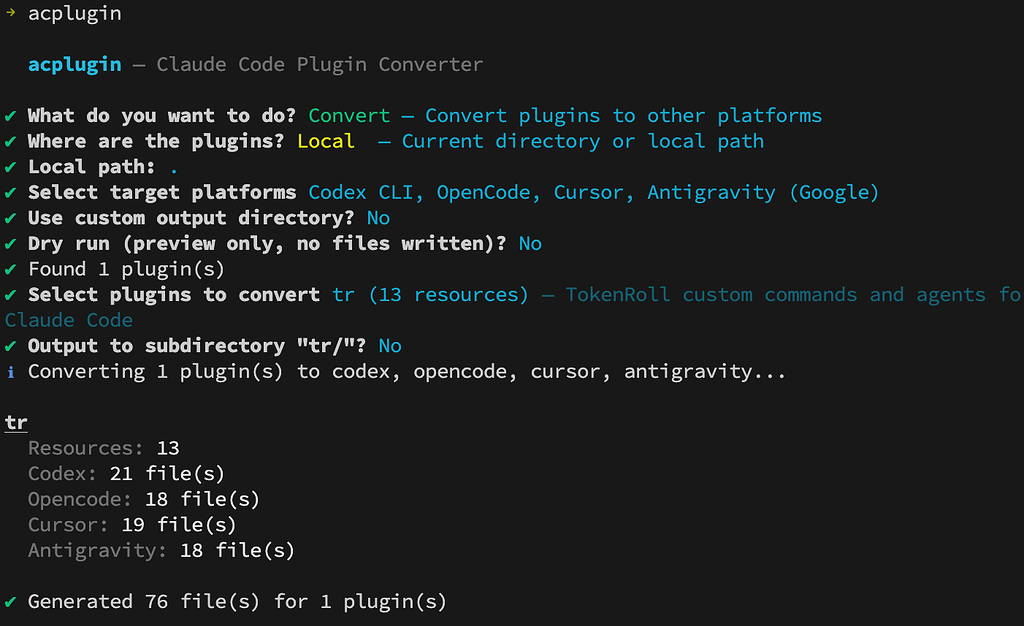Click 'Current directory or local path' text
The width and height of the screenshot is (1024, 626).
tap(583, 141)
